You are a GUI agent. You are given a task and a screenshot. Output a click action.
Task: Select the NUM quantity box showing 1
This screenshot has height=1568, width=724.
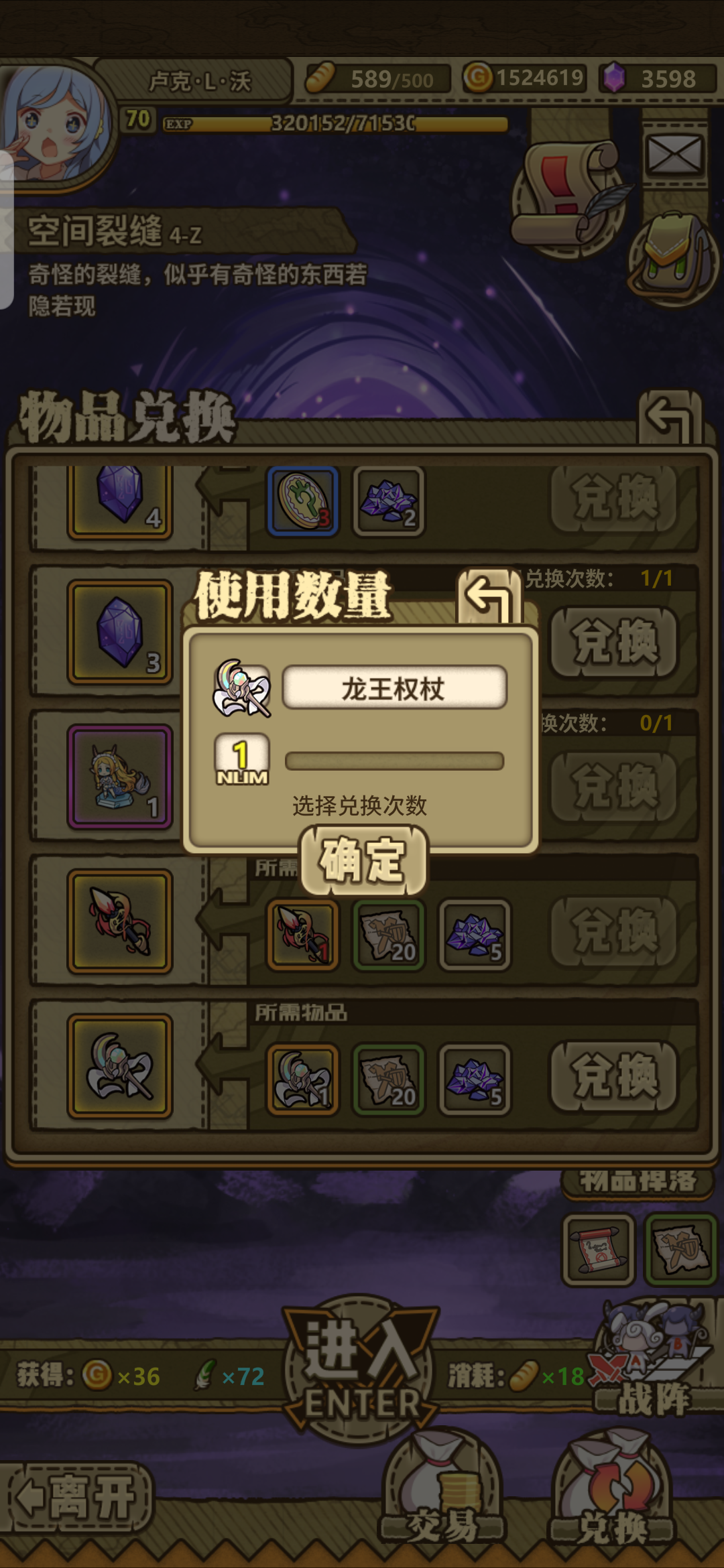(x=241, y=759)
